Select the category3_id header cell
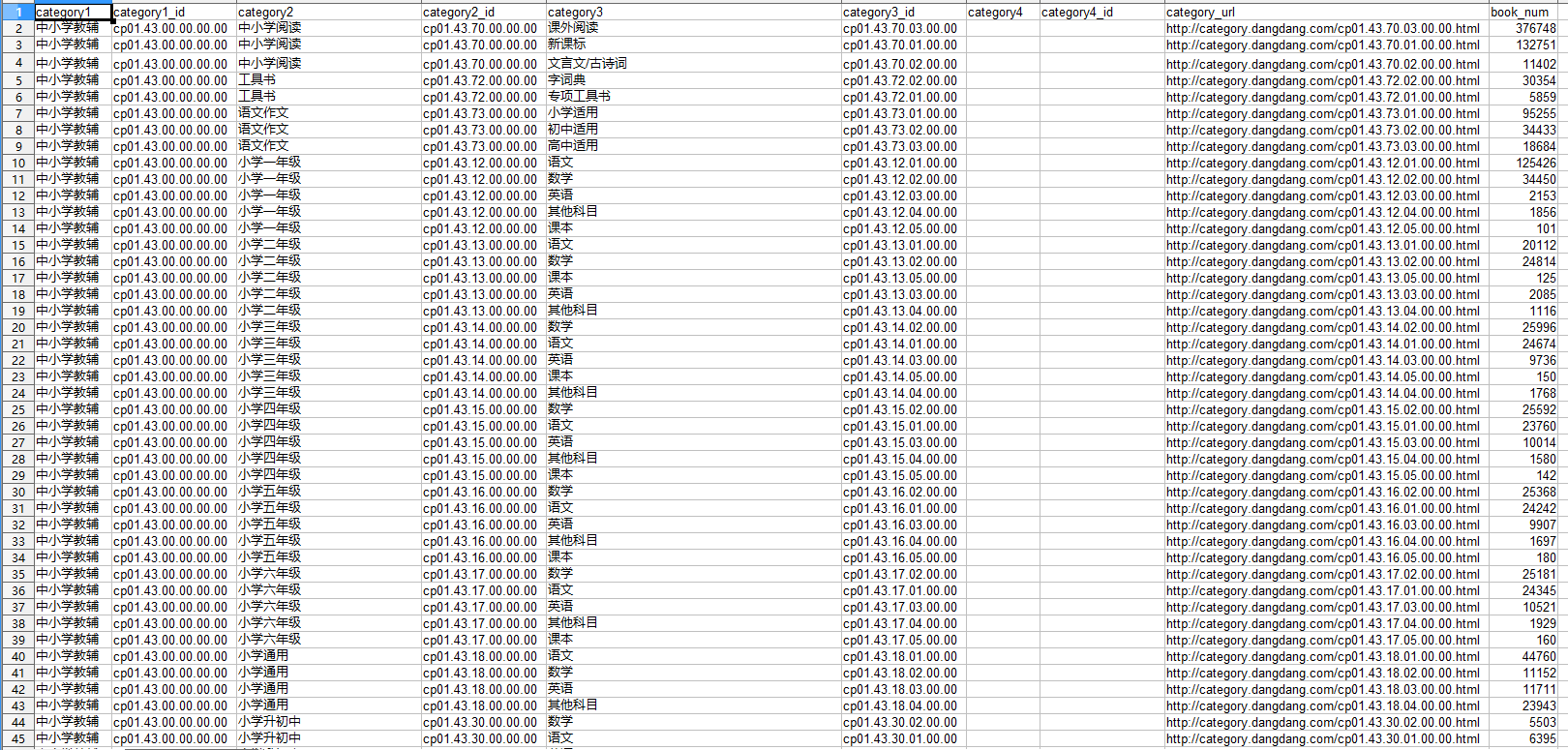The image size is (1568, 750). [904, 13]
